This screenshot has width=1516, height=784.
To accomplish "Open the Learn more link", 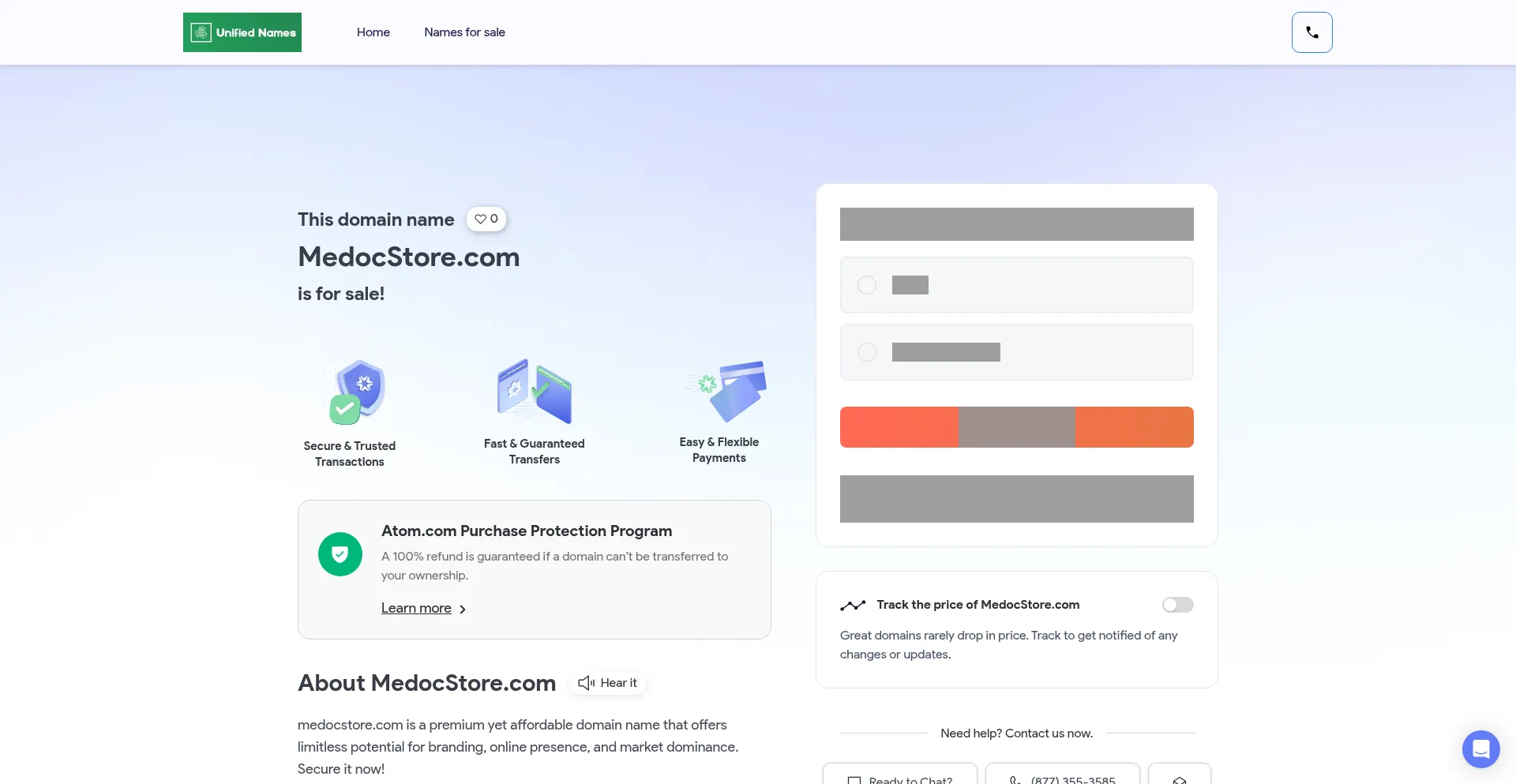I will pyautogui.click(x=416, y=608).
